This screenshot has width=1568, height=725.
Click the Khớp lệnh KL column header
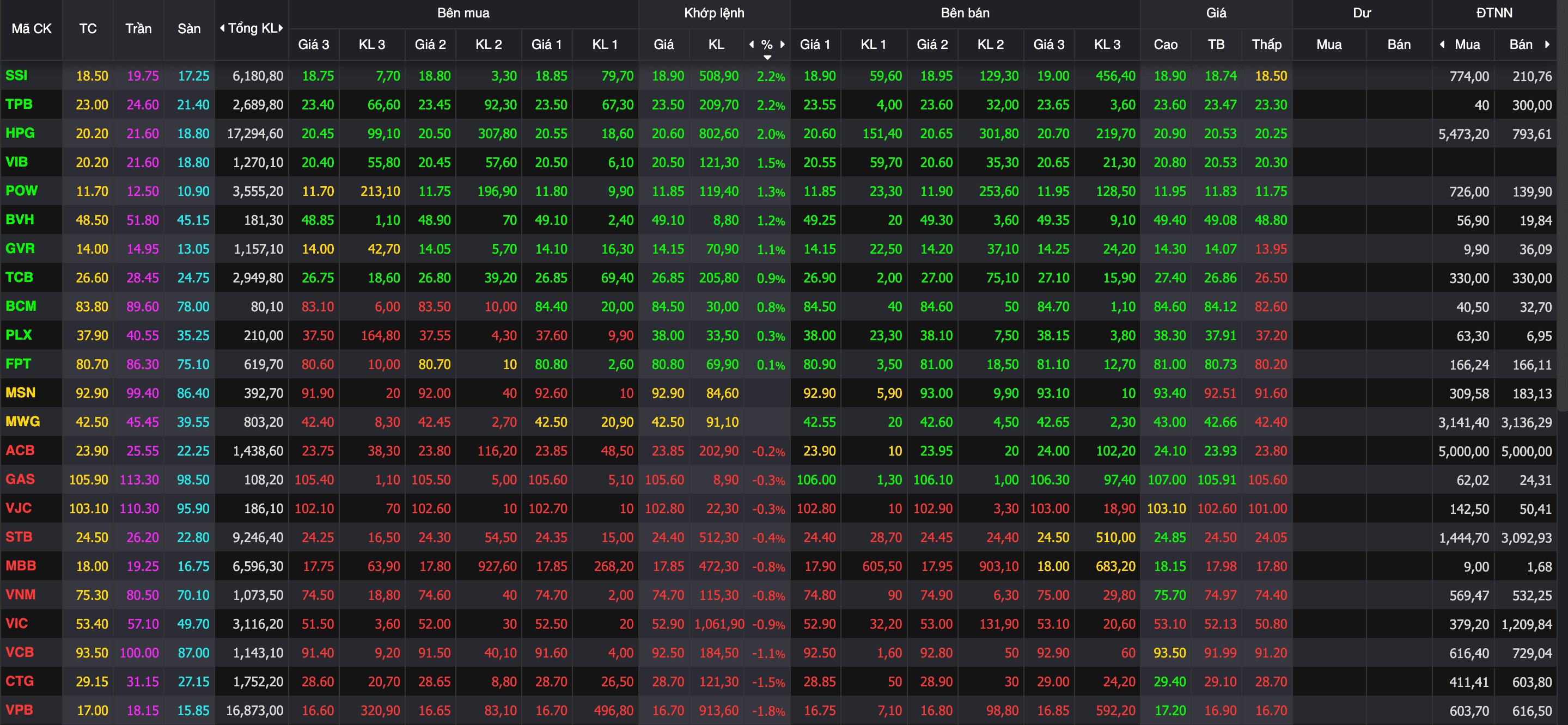point(716,45)
